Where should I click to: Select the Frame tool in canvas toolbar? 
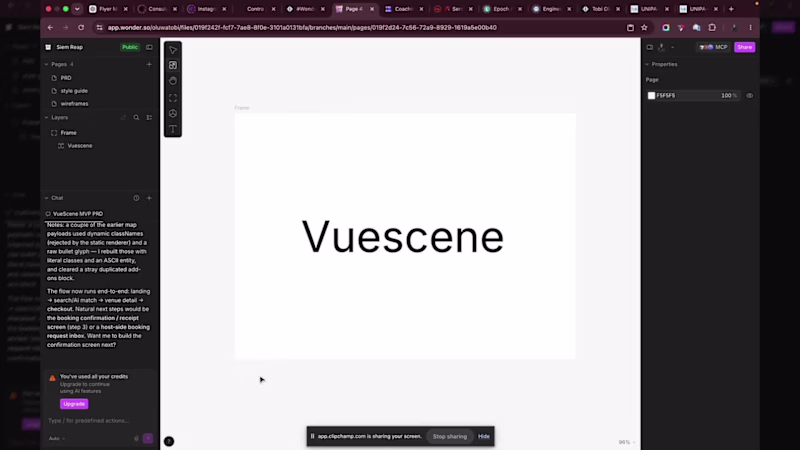(173, 97)
